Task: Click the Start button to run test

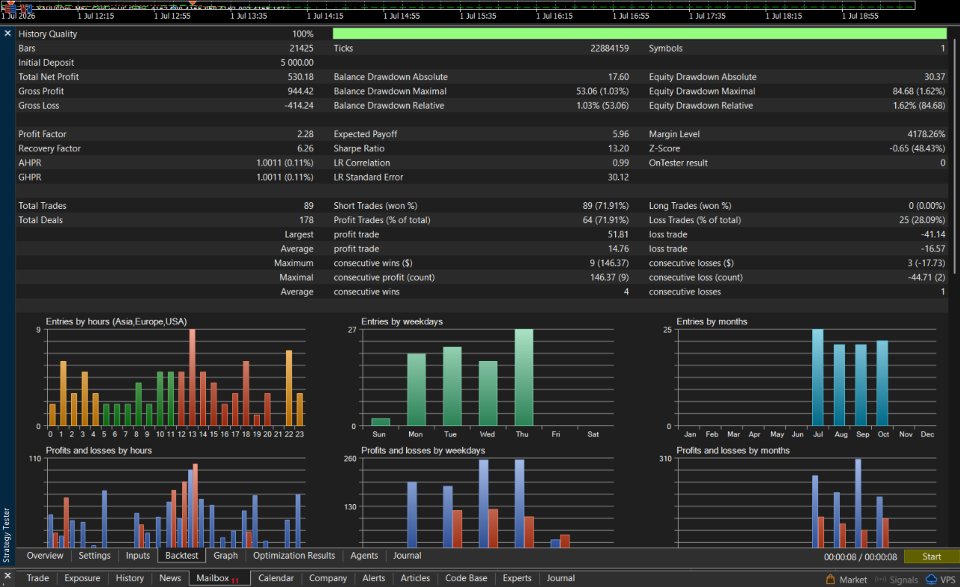Action: click(931, 556)
